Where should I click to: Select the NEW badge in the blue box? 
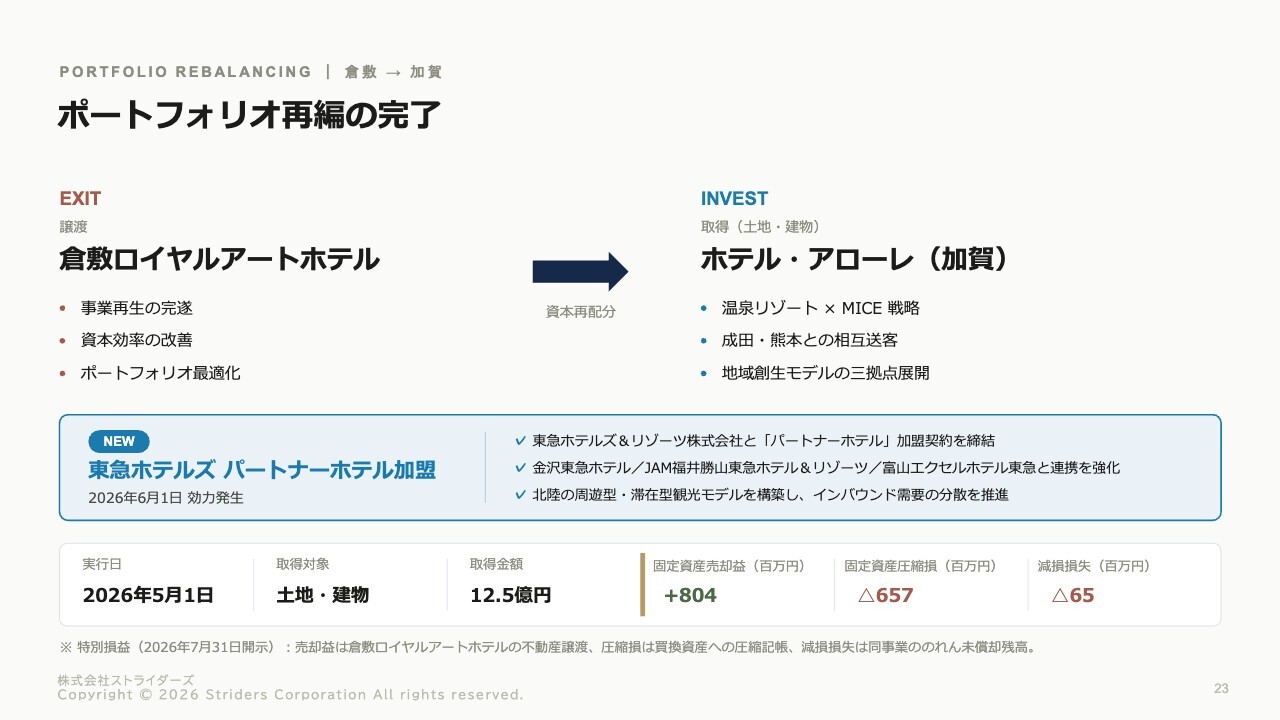(x=119, y=441)
